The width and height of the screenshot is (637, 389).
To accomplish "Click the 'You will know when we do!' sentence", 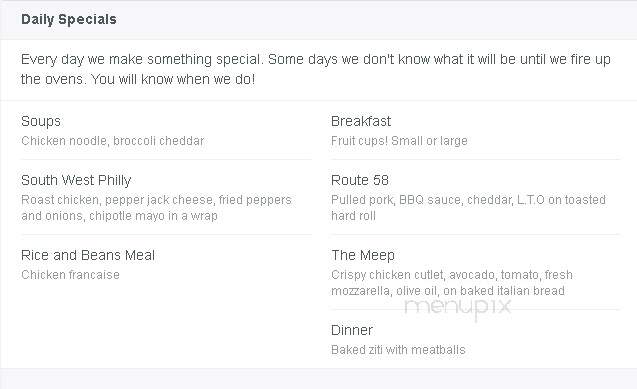I will point(173,79).
